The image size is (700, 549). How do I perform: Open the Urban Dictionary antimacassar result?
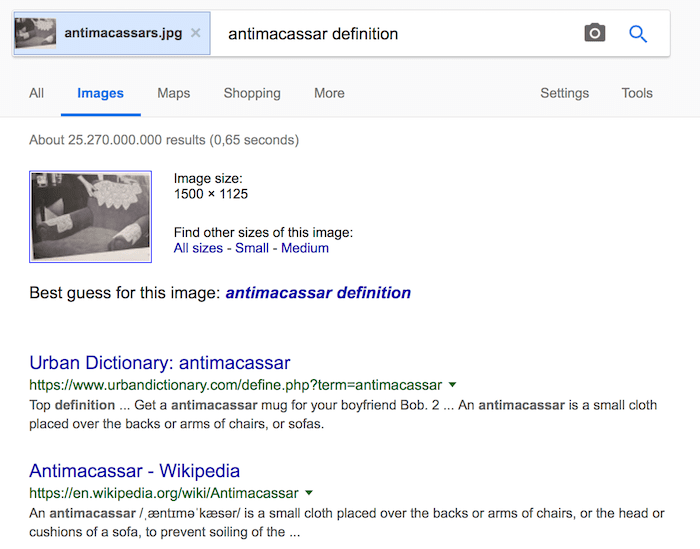point(160,362)
